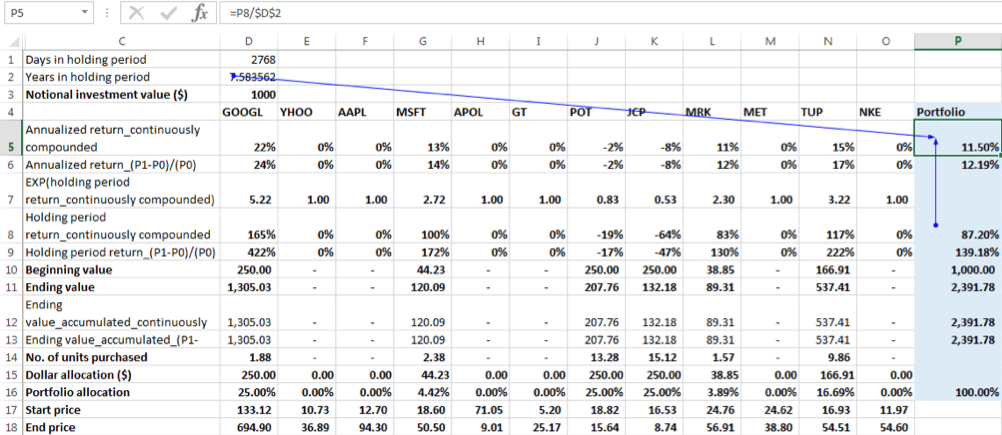The width and height of the screenshot is (1002, 435).
Task: Click 'End price' row label
Action: [121, 427]
